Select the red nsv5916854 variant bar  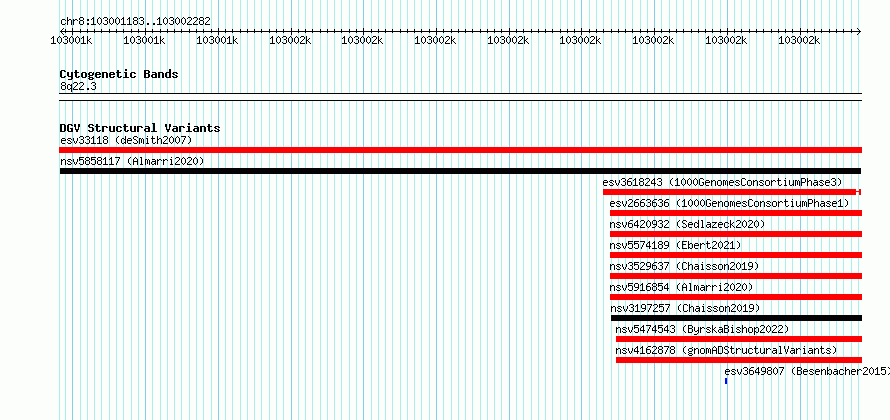(736, 297)
